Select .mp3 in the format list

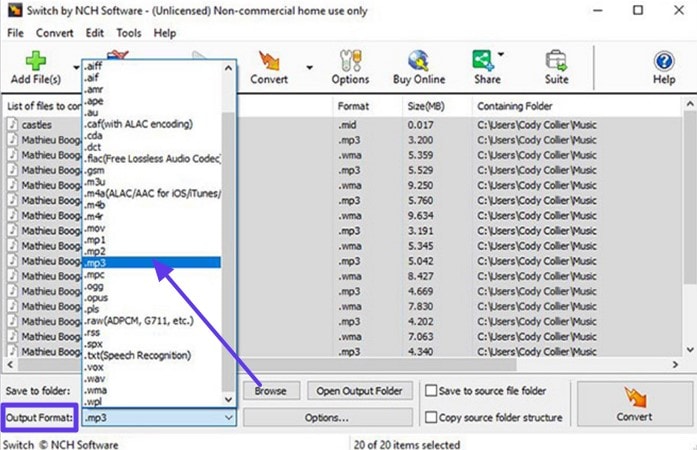152,263
